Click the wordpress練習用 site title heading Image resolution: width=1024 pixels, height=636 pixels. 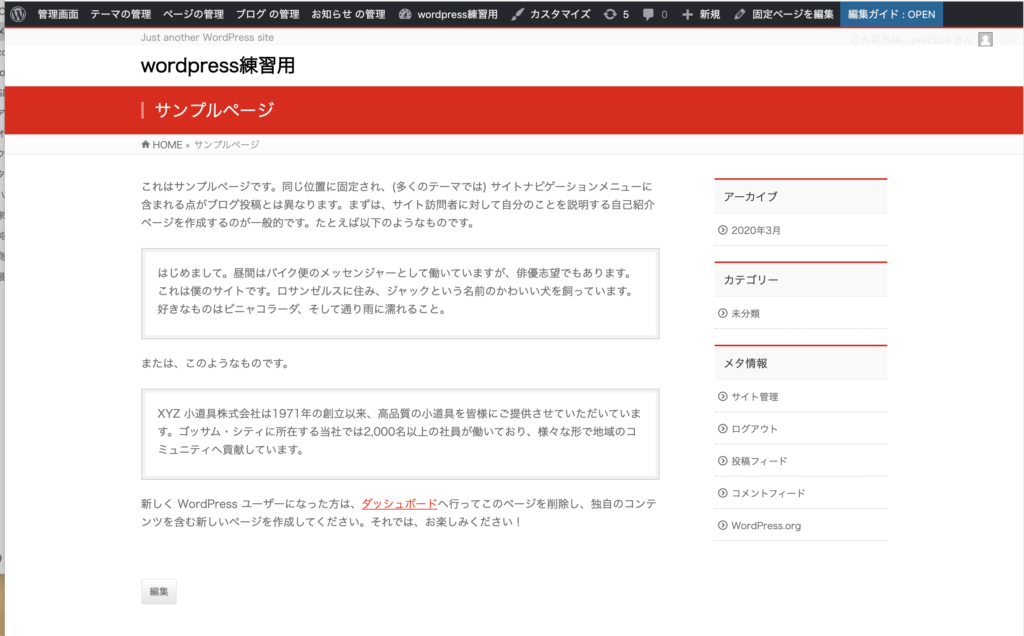pyautogui.click(x=218, y=66)
